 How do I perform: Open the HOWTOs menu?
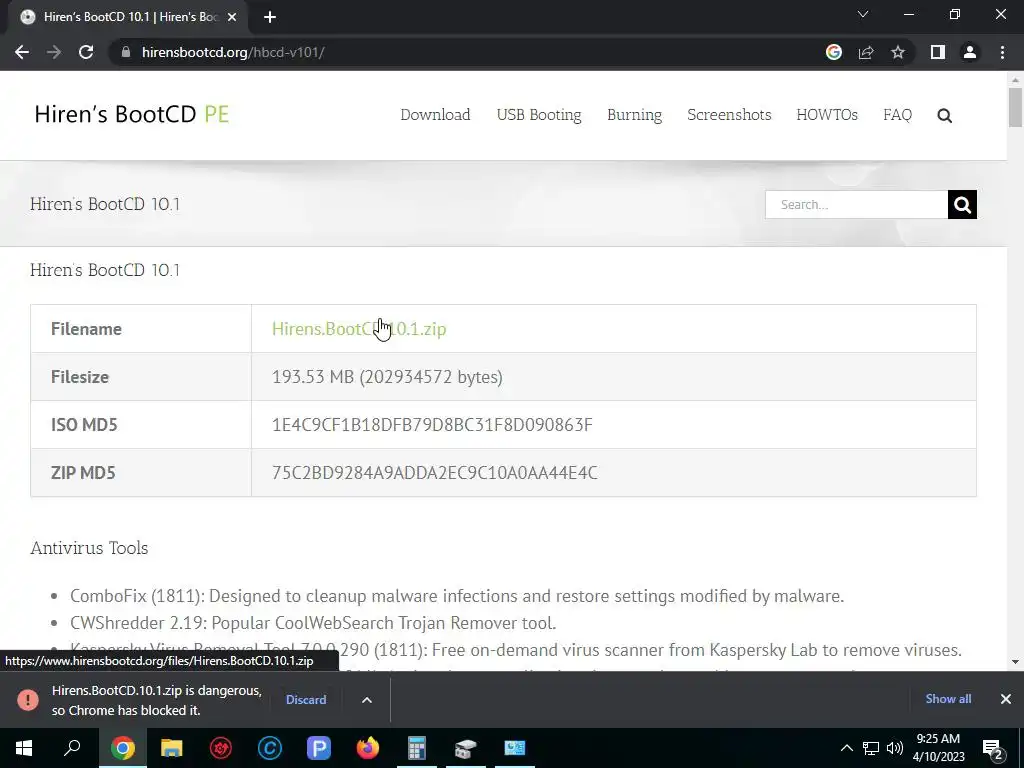pyautogui.click(x=827, y=115)
